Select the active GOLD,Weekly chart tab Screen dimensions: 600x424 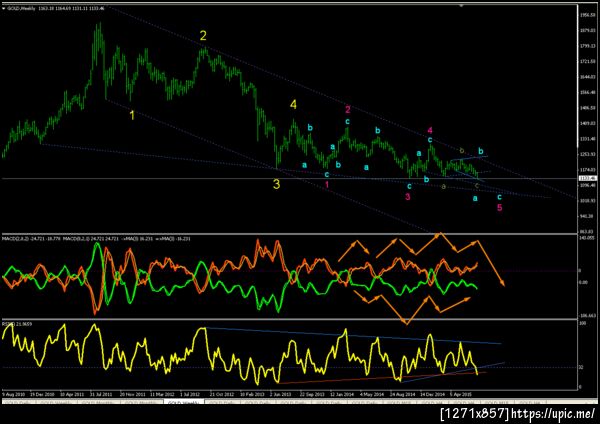click(x=184, y=403)
